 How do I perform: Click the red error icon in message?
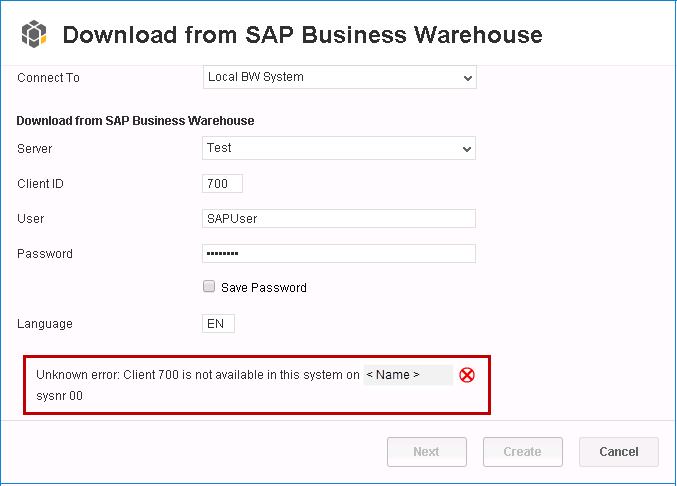467,375
